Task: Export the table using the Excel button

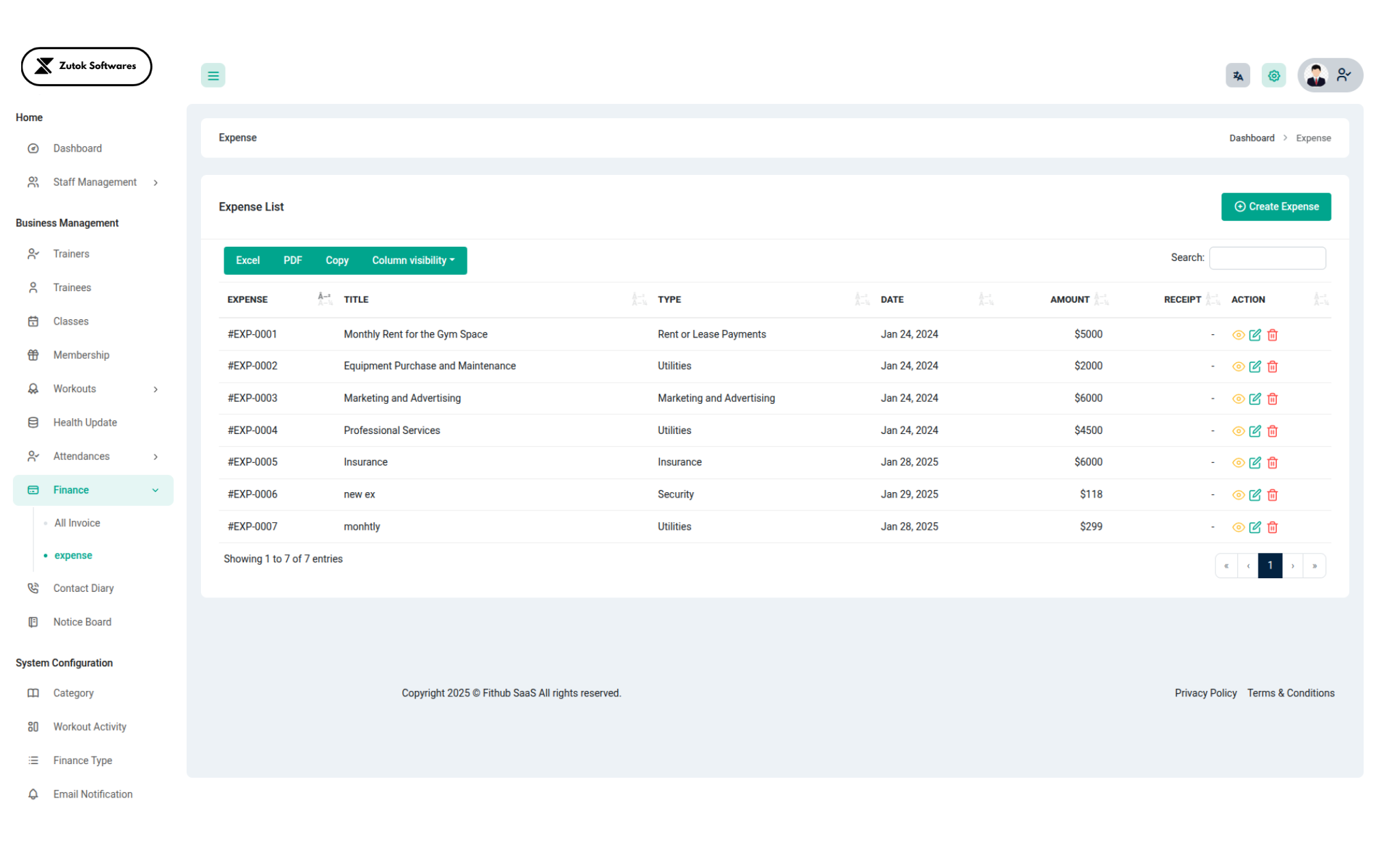Action: 247,260
